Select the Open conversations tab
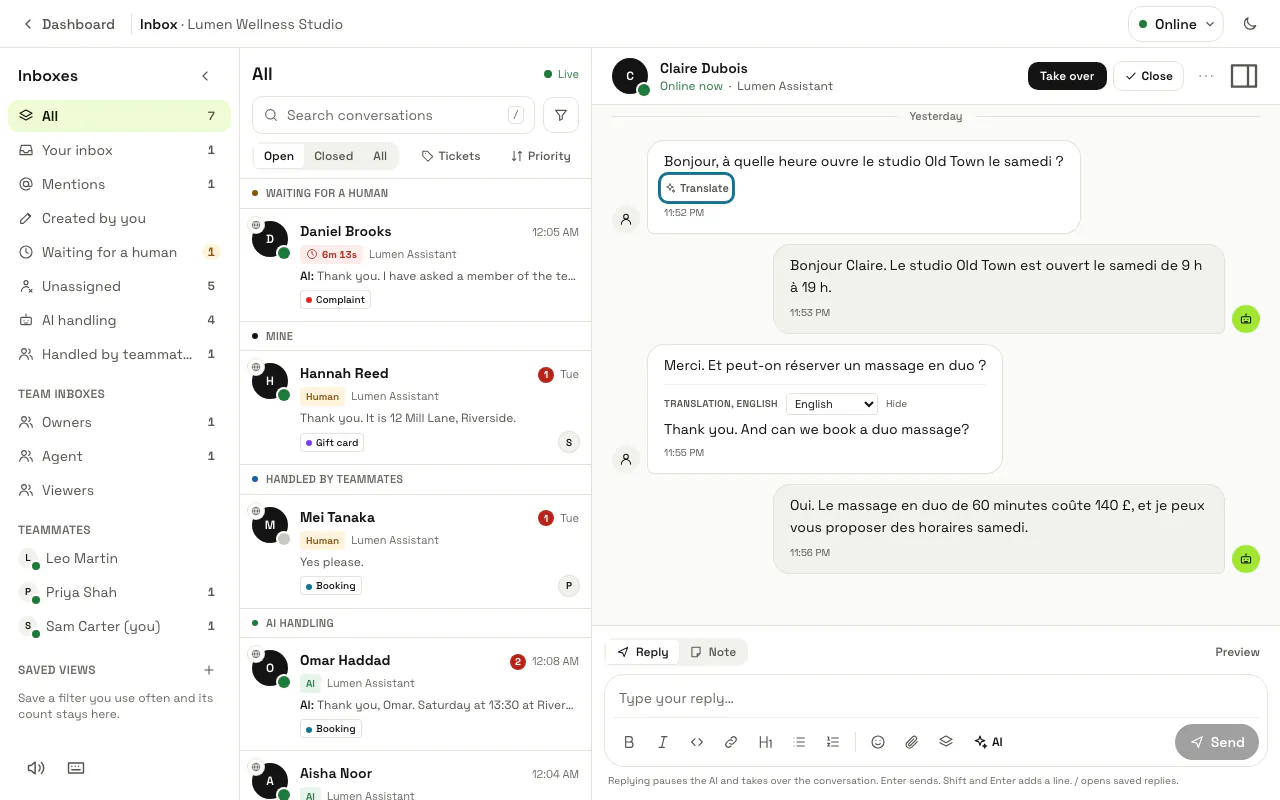This screenshot has height=800, width=1280. pos(279,156)
